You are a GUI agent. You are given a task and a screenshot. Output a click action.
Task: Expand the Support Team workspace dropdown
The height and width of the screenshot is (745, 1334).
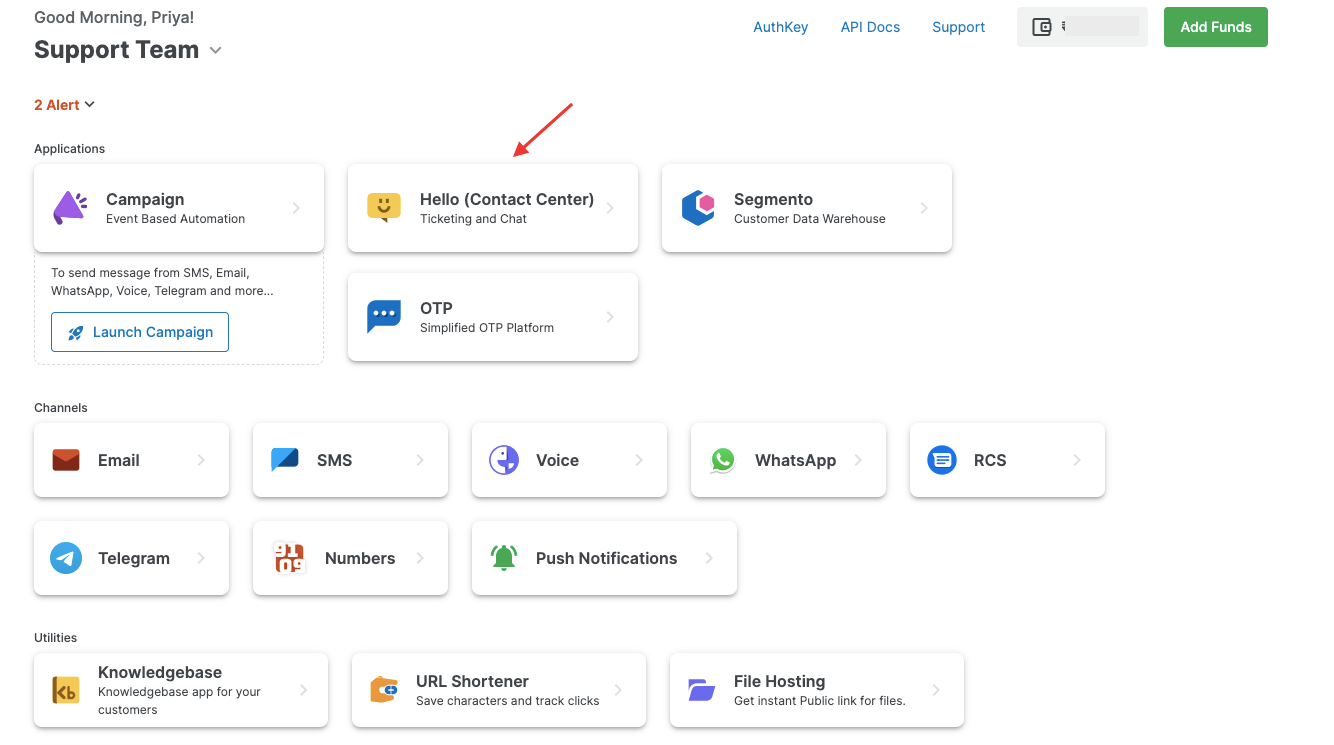click(215, 50)
